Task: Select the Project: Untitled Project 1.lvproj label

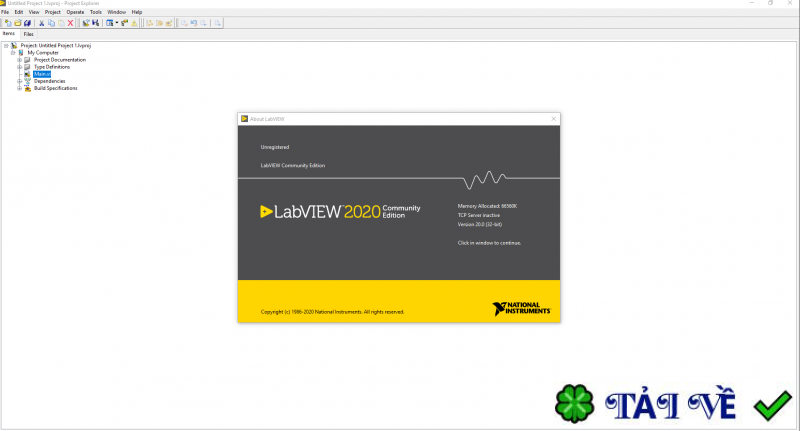Action: pos(56,45)
